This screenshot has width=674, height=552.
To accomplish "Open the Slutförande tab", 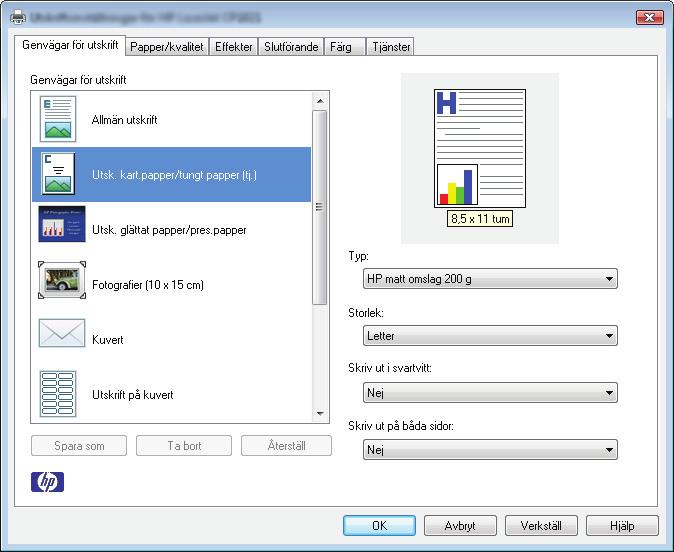I will tap(291, 47).
